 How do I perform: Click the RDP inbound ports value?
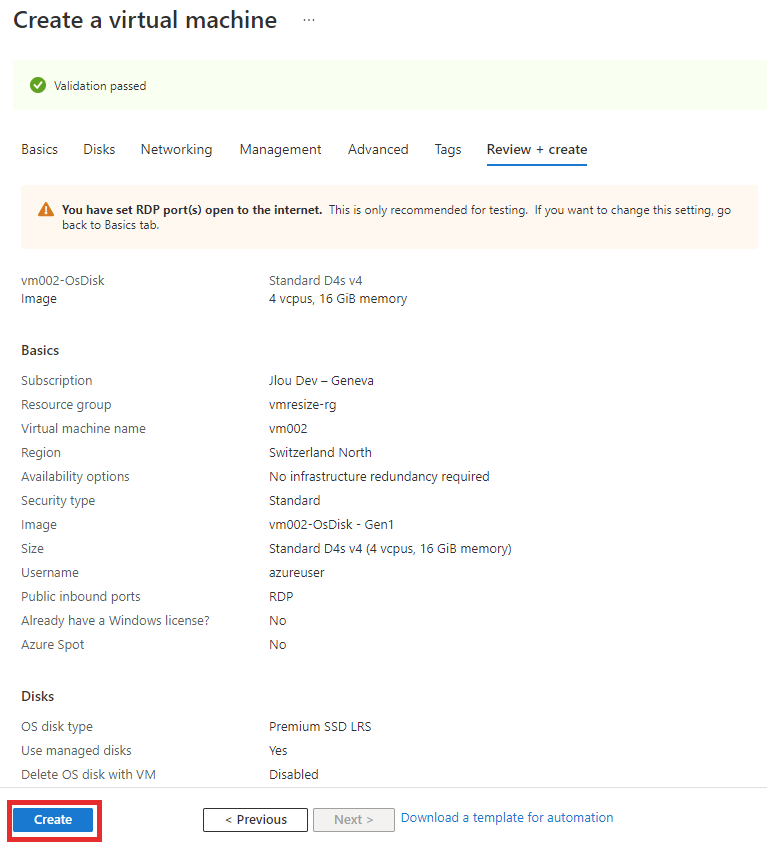tap(281, 597)
